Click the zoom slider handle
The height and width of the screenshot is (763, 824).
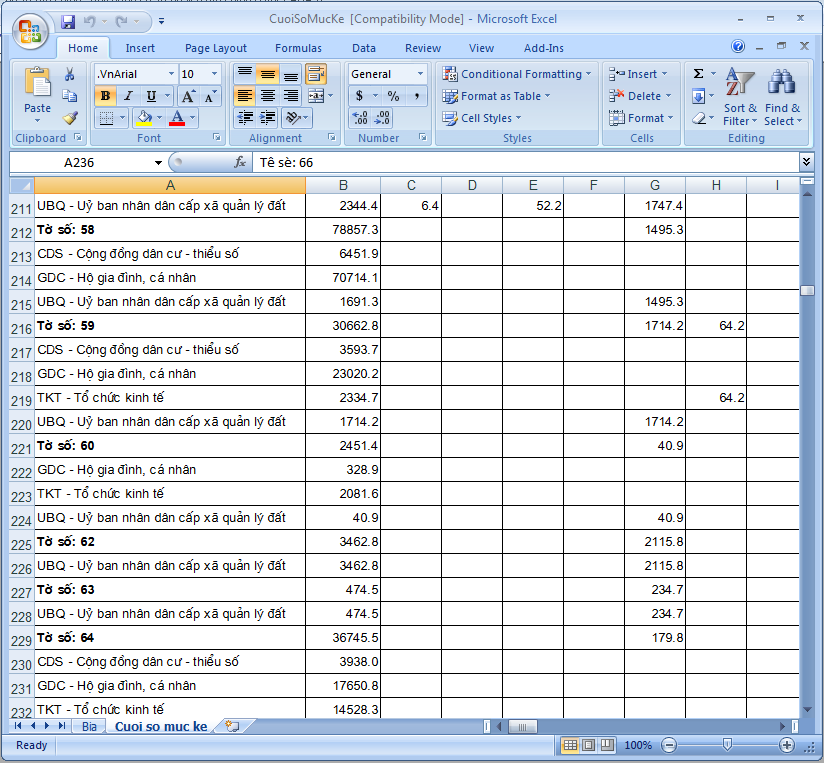click(x=727, y=745)
